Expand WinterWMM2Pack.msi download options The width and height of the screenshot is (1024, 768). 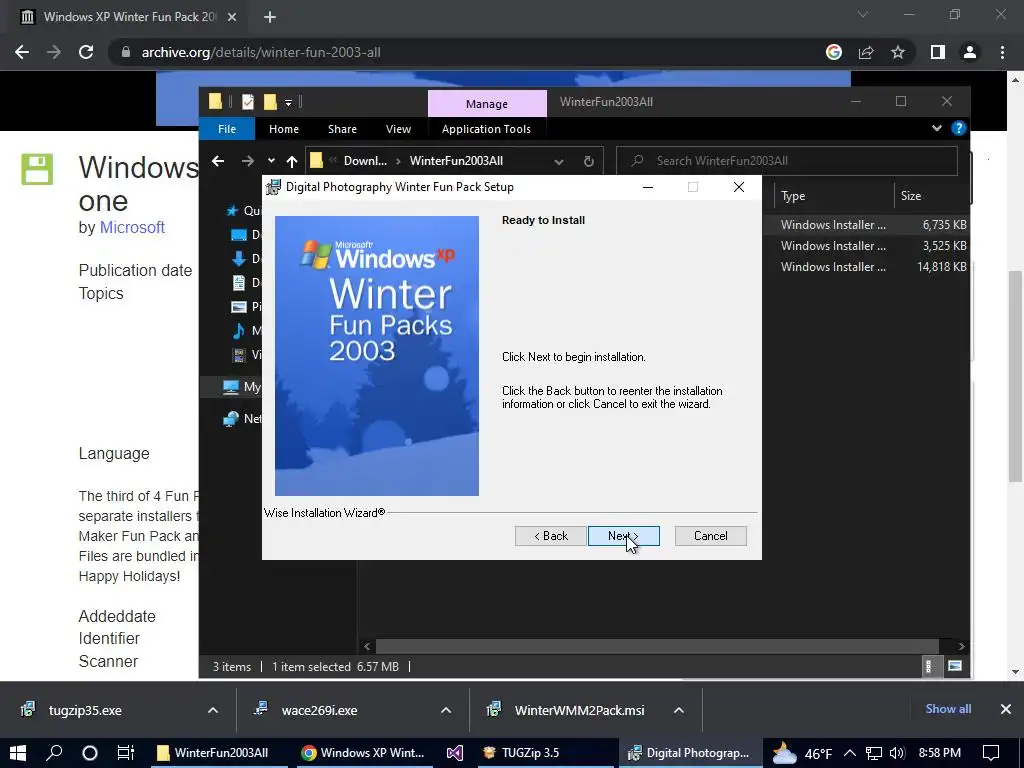tap(679, 710)
